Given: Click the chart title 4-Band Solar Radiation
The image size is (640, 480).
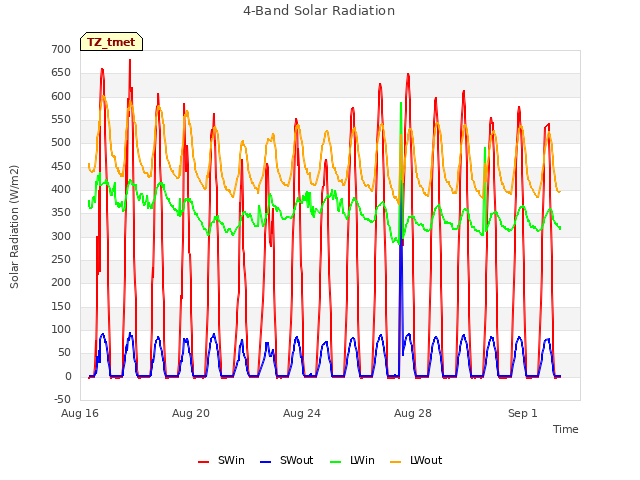Looking at the screenshot, I should point(319,11).
